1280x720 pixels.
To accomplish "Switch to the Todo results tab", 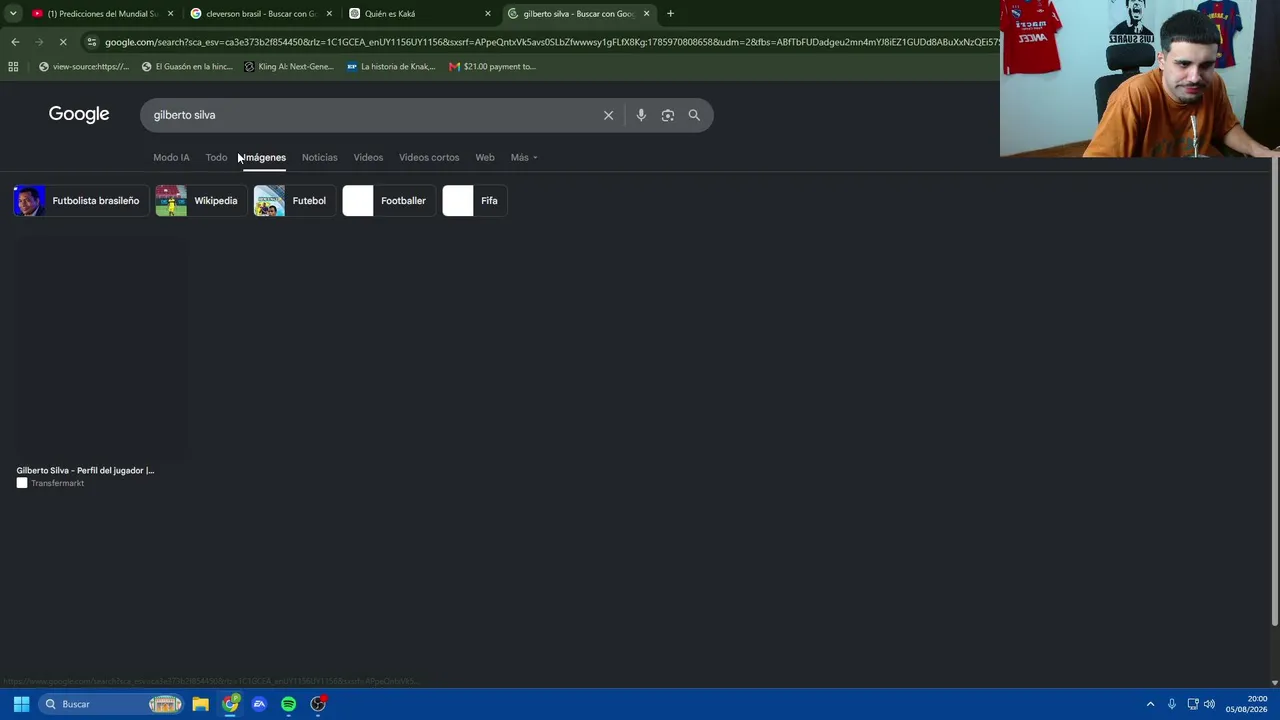I will pyautogui.click(x=216, y=157).
